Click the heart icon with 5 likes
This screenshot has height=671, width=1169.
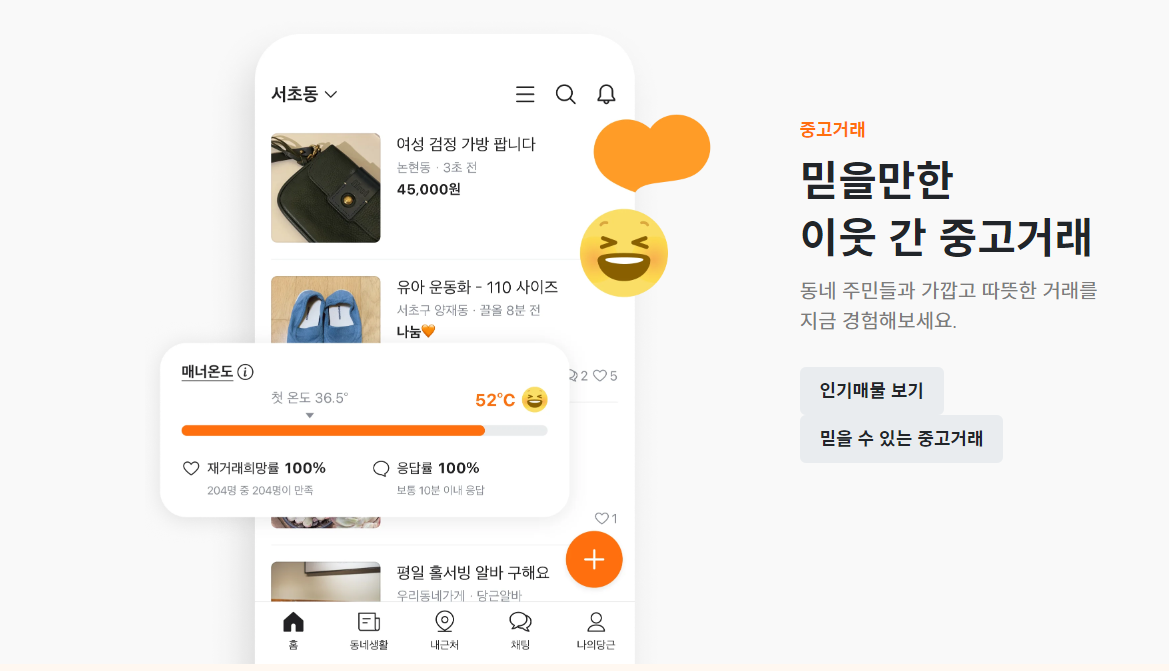pos(599,376)
